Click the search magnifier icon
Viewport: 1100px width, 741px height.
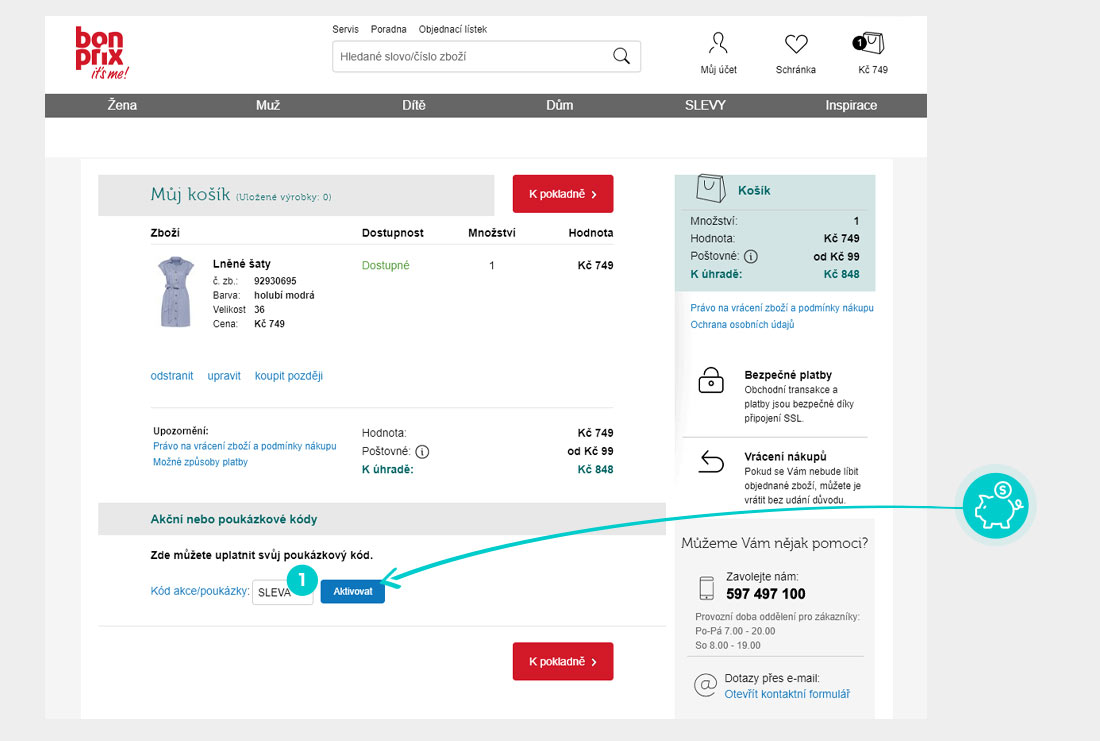tap(621, 56)
